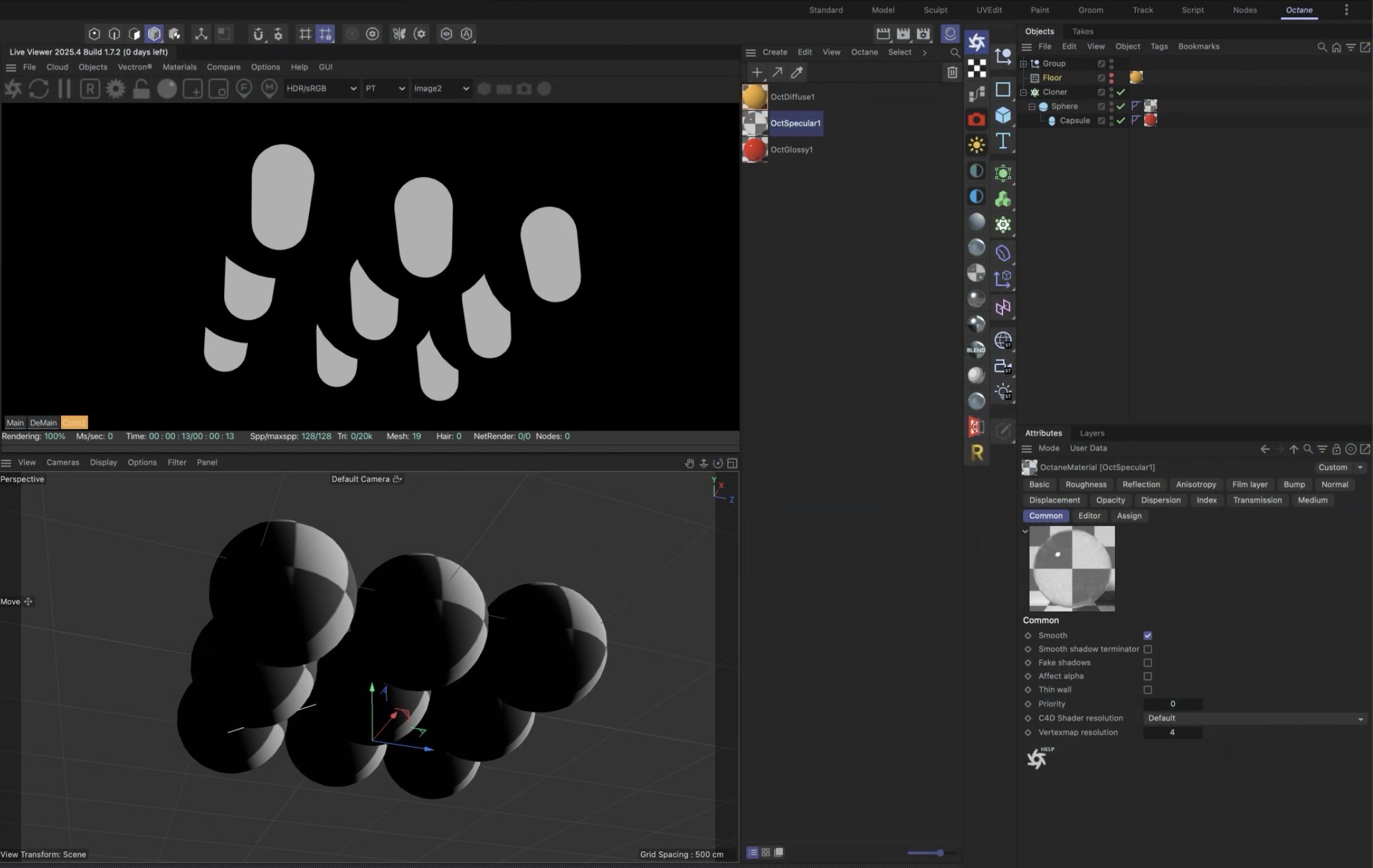Add a new material with the plus icon
This screenshot has height=868, width=1373.
coord(756,72)
